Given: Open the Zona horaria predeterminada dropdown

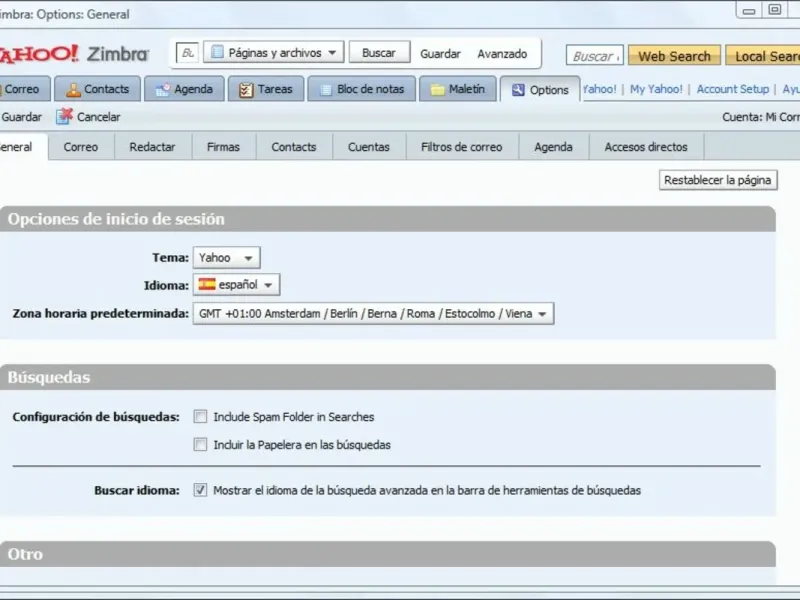Looking at the screenshot, I should 373,314.
